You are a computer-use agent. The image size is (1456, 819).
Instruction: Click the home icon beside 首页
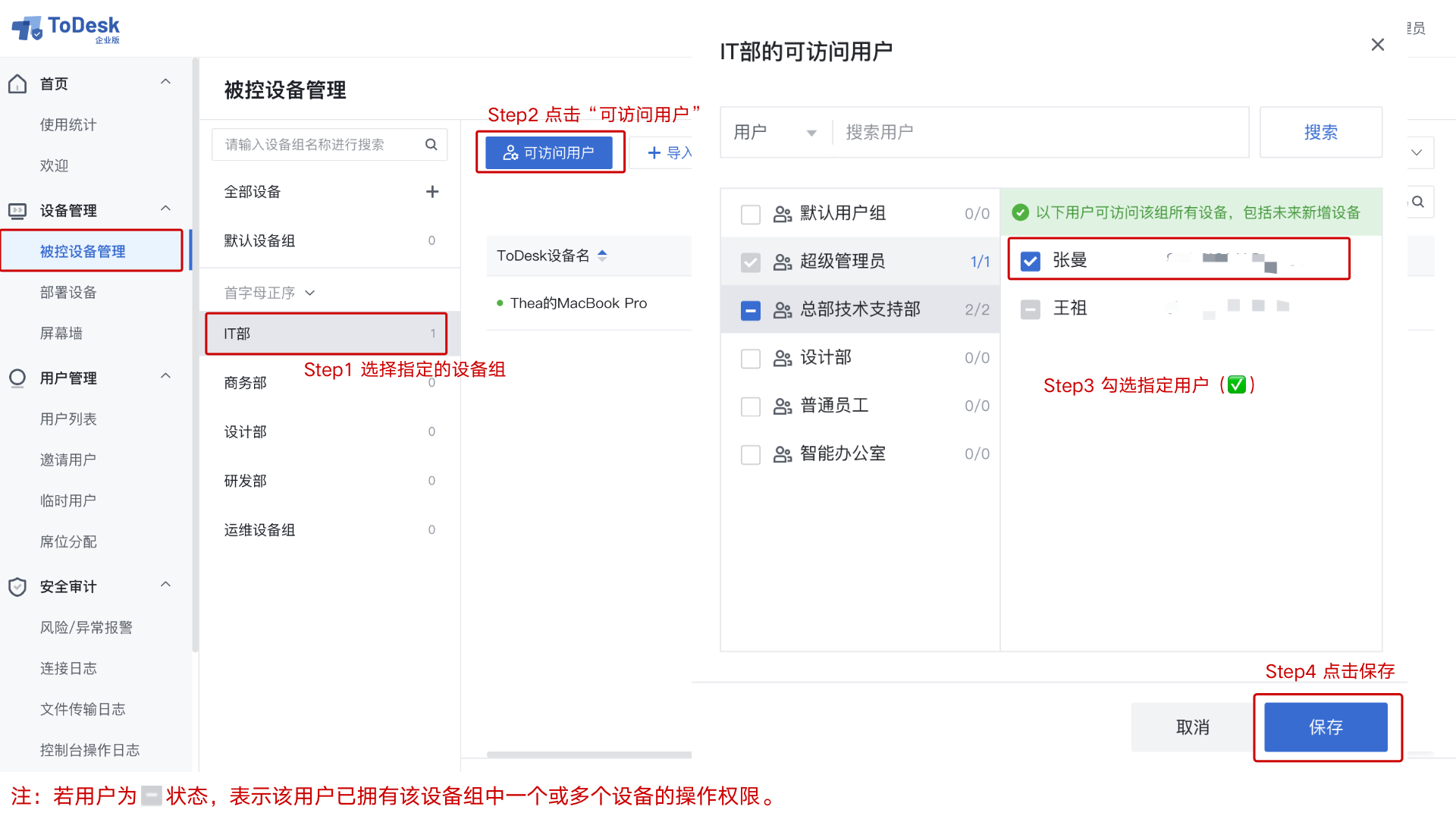coord(17,83)
